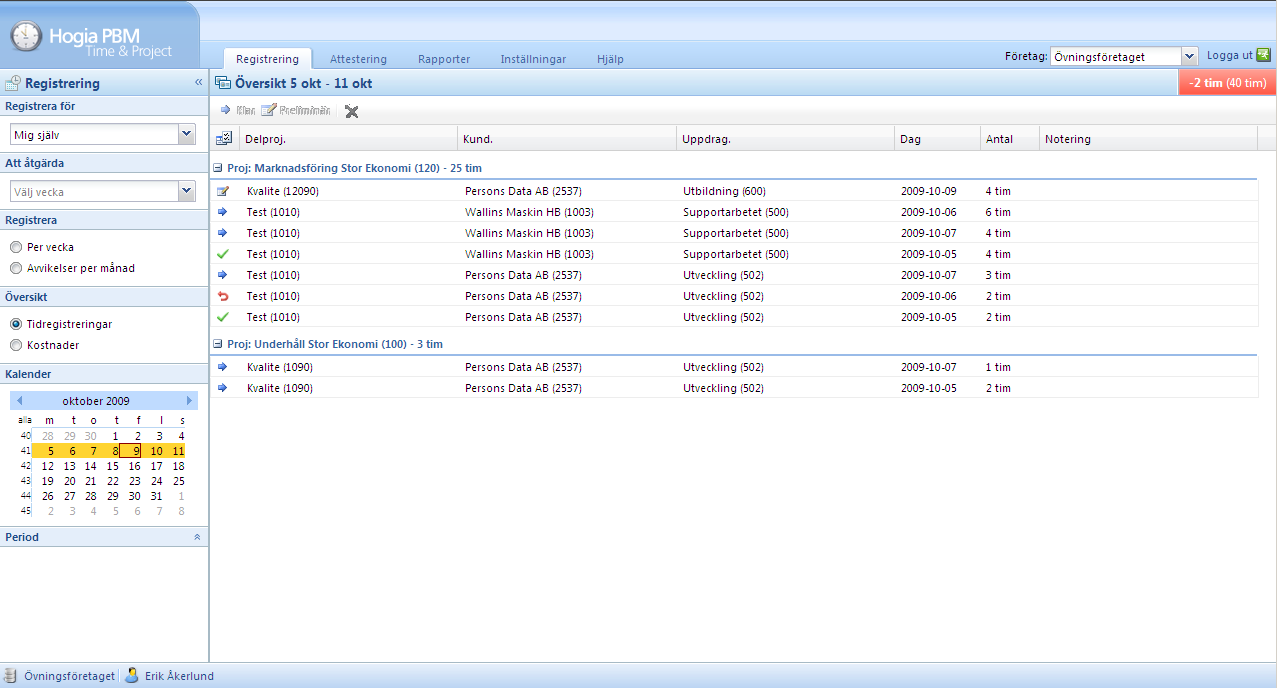Sort by Kund. column header
This screenshot has height=688, width=1278.
tap(567, 139)
